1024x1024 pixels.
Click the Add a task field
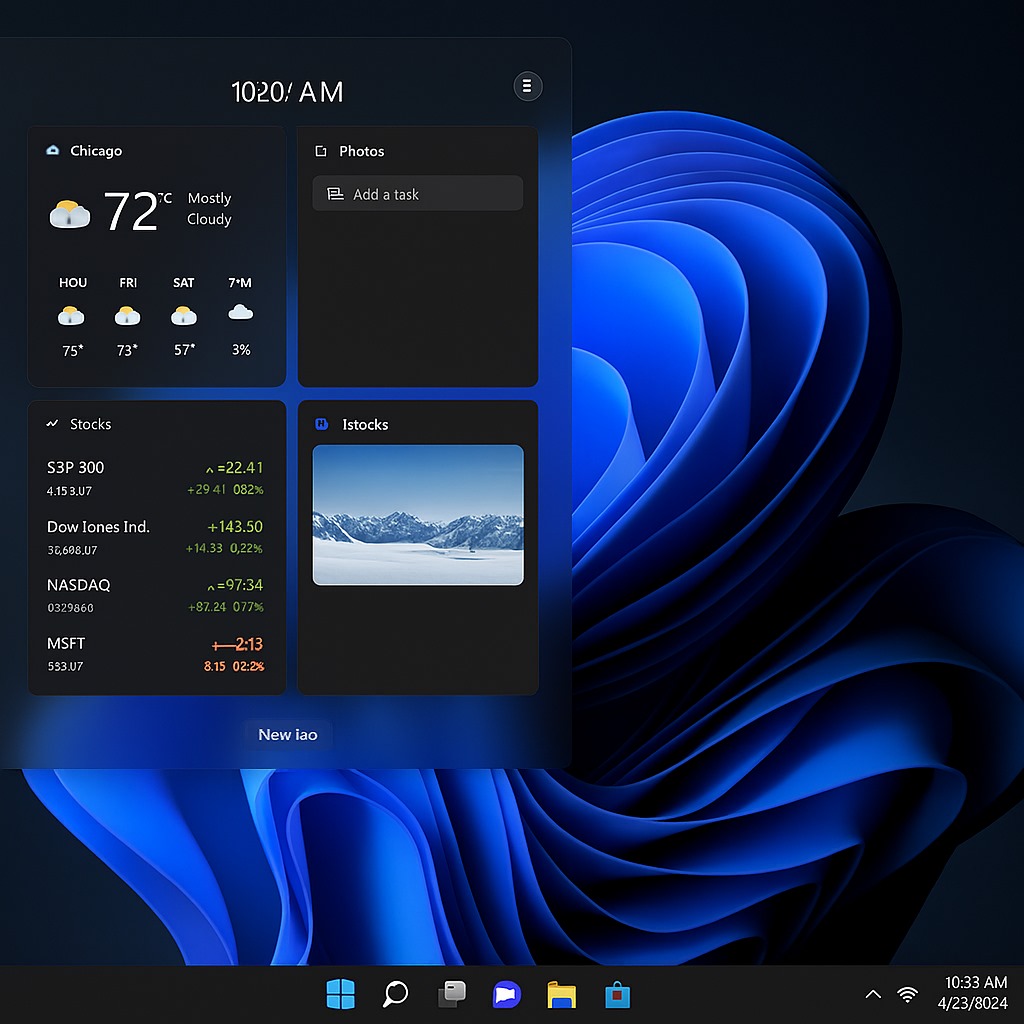coord(417,194)
